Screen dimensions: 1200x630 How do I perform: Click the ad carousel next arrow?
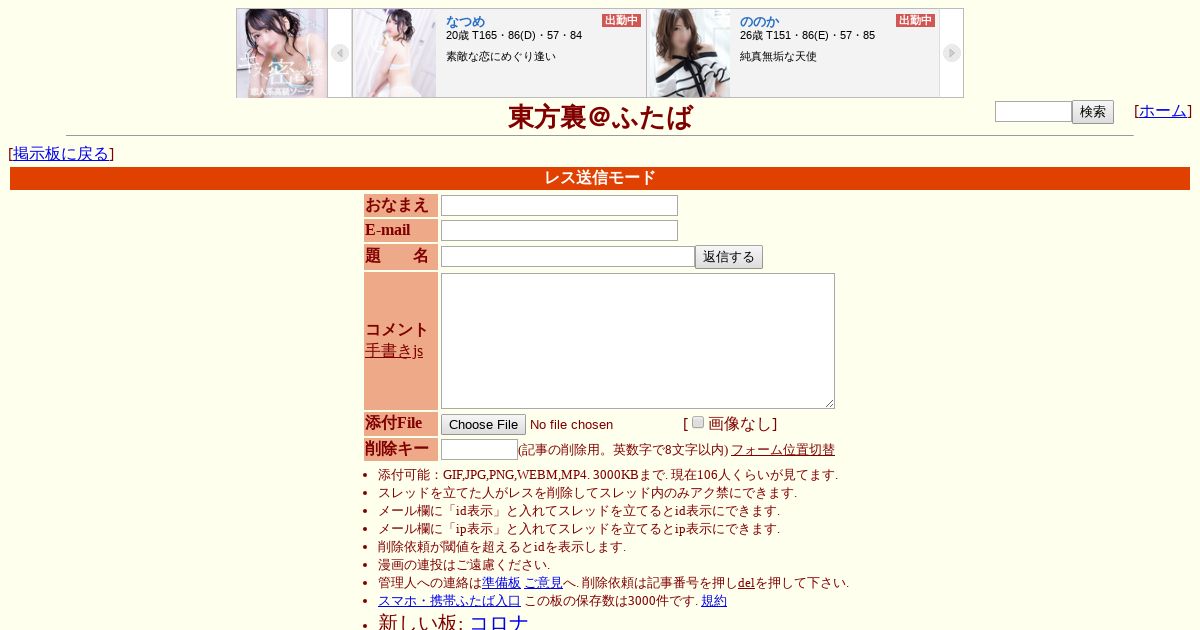click(952, 53)
